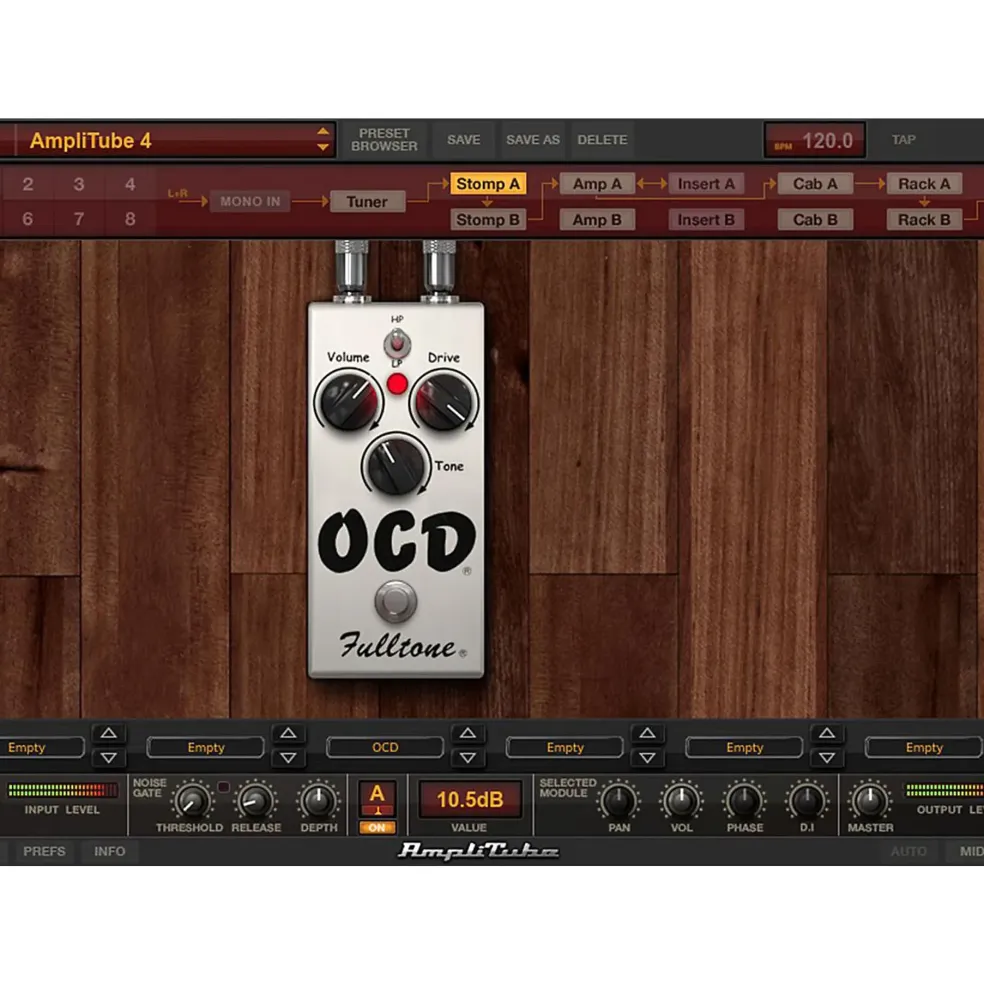
Task: Click up arrow right of first Empty slot
Action: point(109,733)
